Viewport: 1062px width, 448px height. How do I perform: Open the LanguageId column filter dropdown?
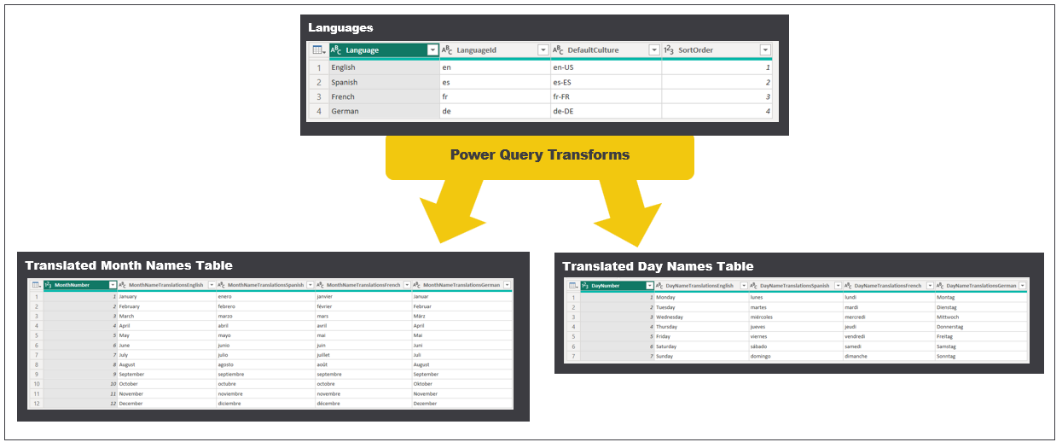(543, 50)
